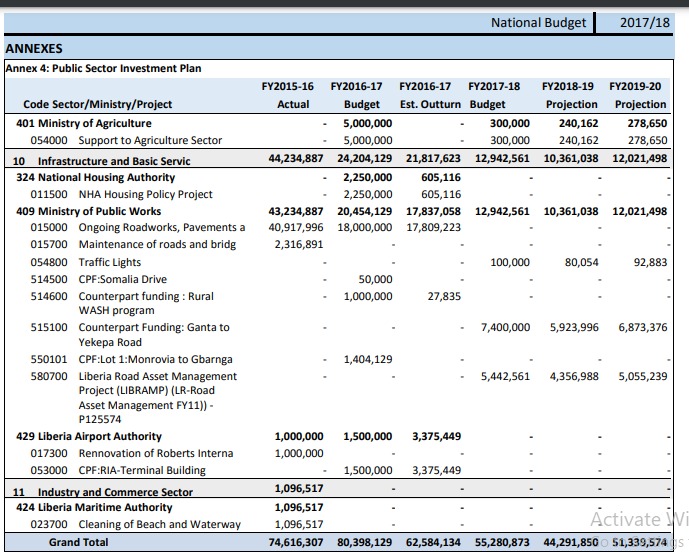Click the Support to Agriculture Sector project
Screen dimensions: 689x552
(x=150, y=140)
